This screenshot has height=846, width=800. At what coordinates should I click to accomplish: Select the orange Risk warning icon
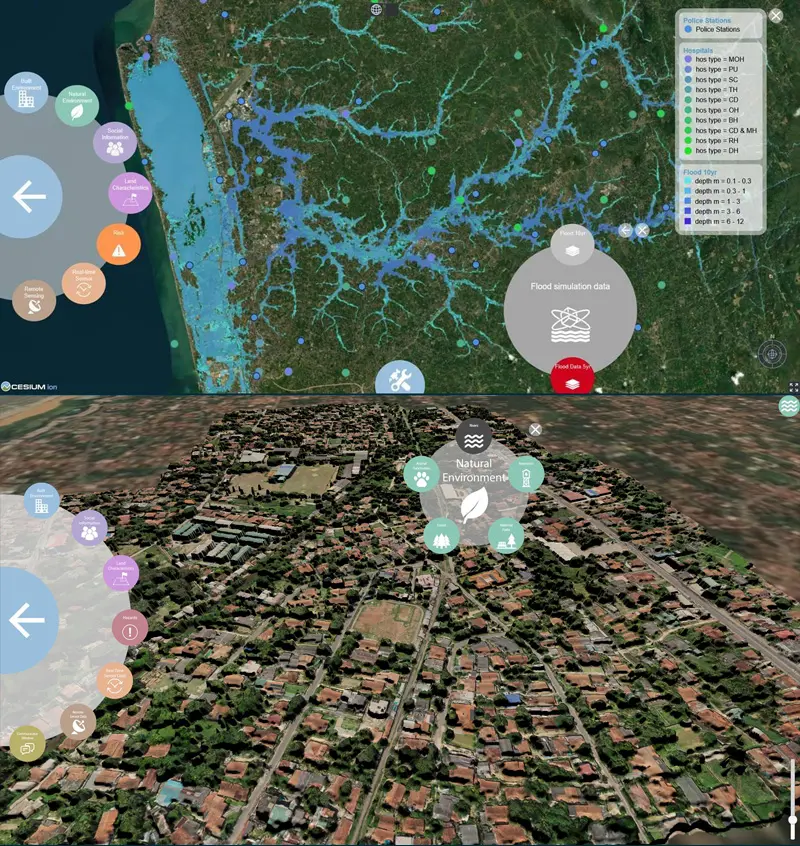[118, 244]
